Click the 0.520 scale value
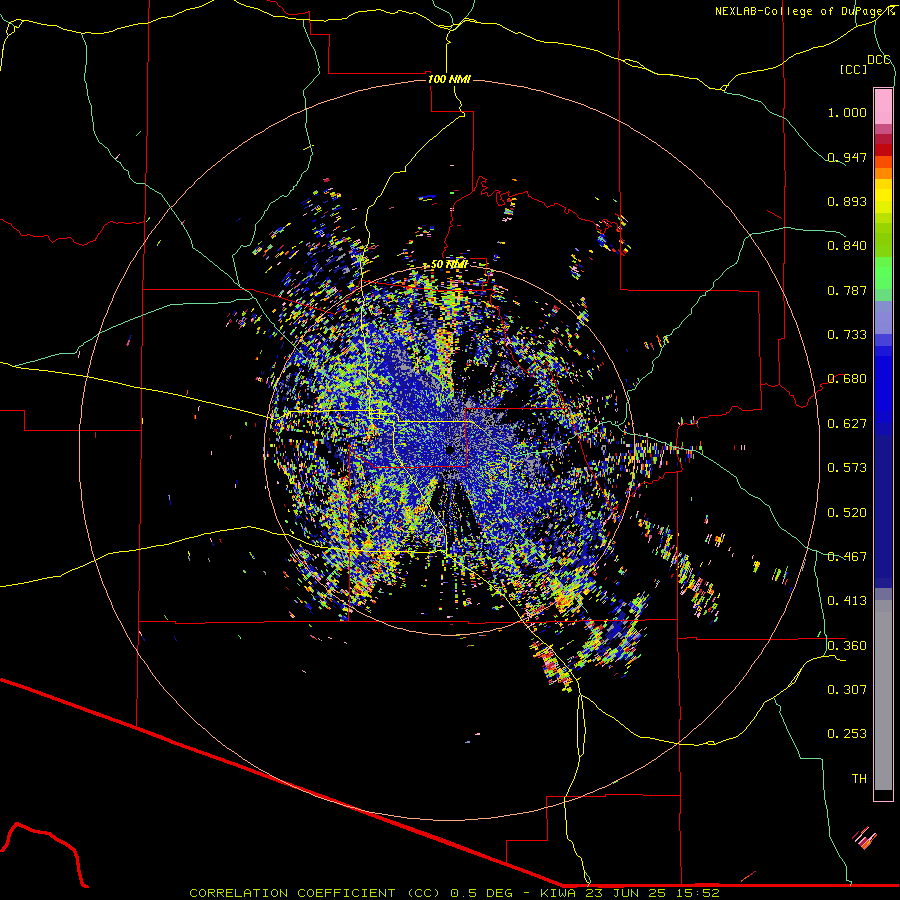 click(847, 513)
